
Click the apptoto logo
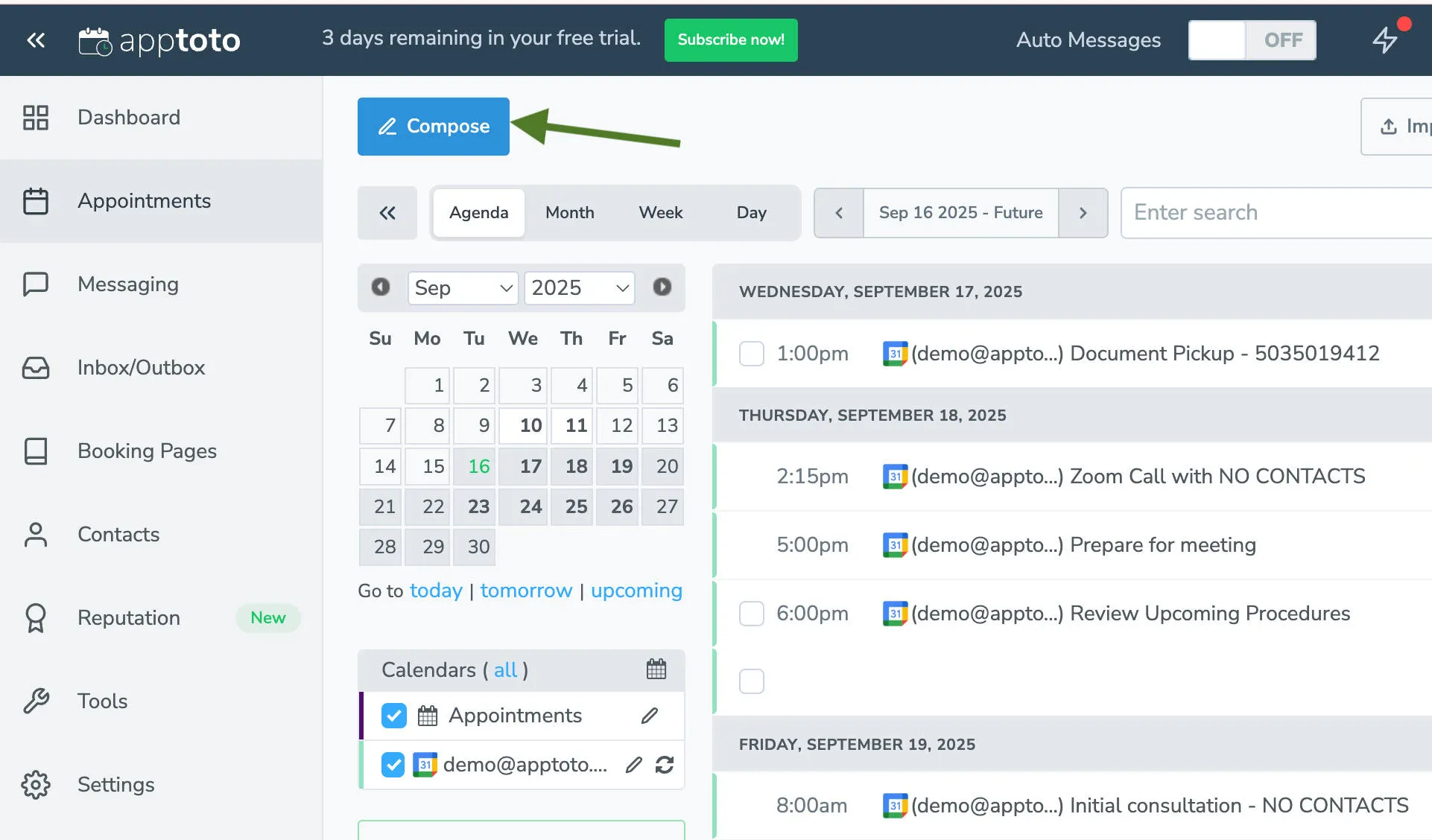[x=159, y=40]
